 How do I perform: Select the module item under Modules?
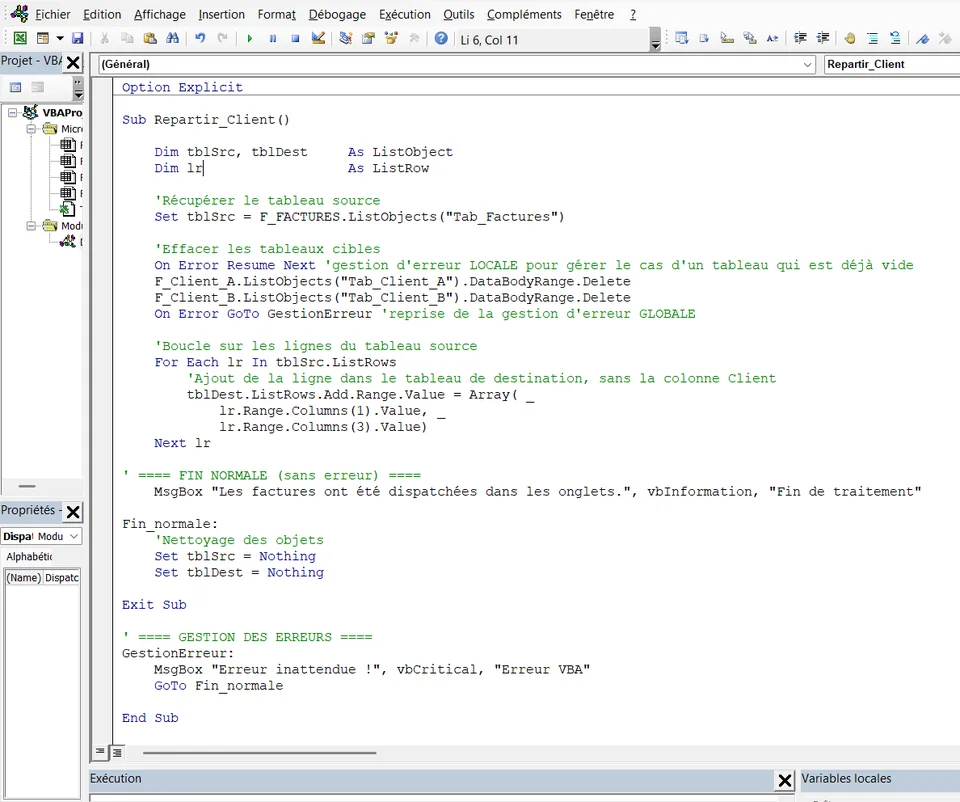click(71, 242)
